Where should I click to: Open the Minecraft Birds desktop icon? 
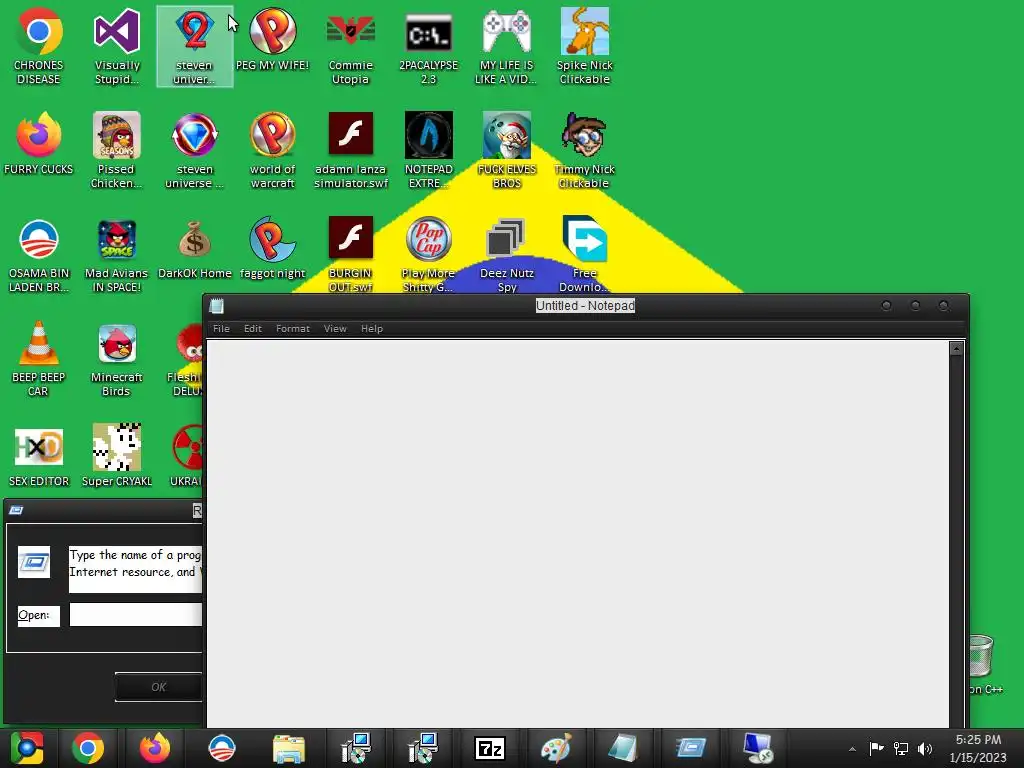pyautogui.click(x=117, y=359)
